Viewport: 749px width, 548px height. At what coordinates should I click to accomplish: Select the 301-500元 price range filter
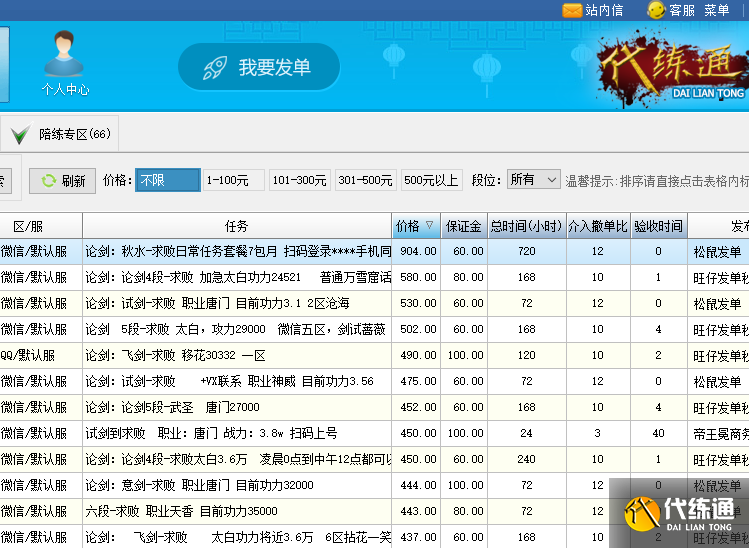366,180
